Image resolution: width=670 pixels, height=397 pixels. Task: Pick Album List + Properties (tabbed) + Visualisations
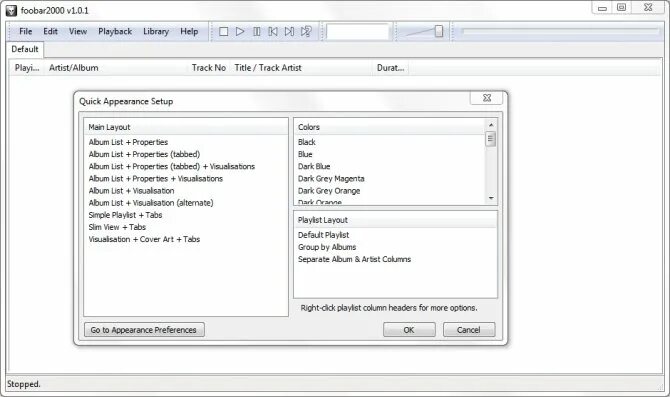(172, 166)
